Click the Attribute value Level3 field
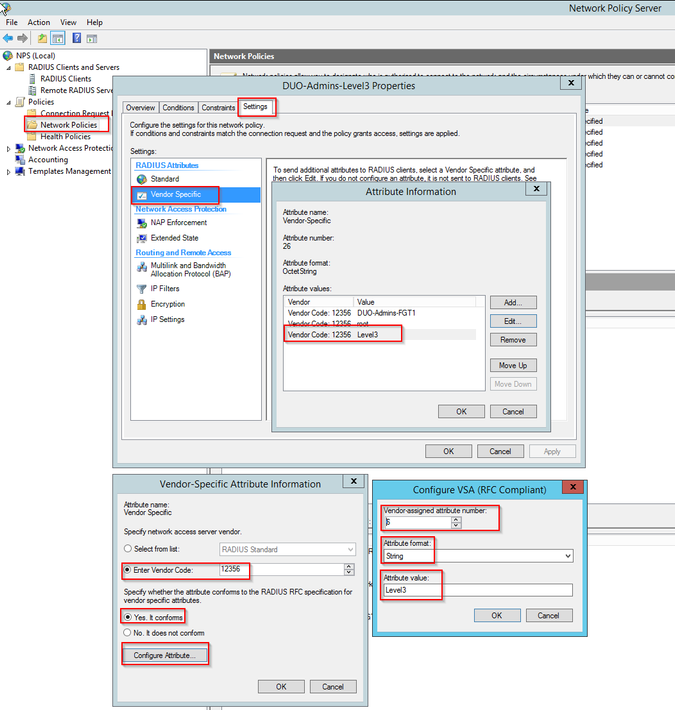 click(x=478, y=590)
